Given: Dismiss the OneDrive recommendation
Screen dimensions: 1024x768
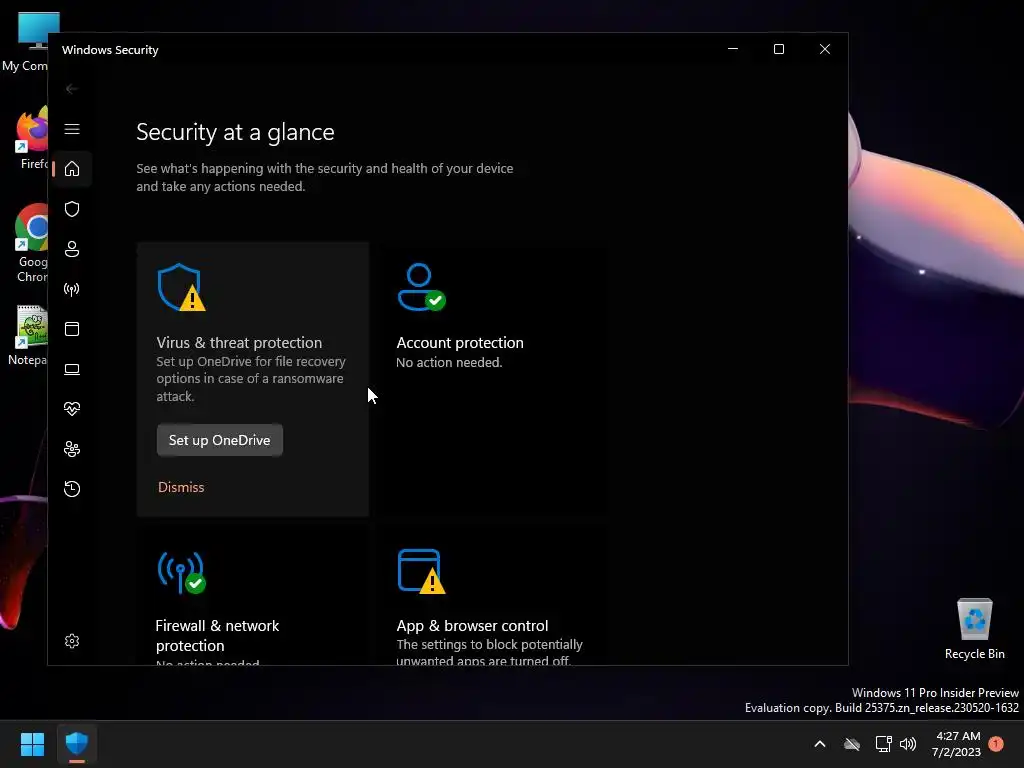Looking at the screenshot, I should point(181,487).
